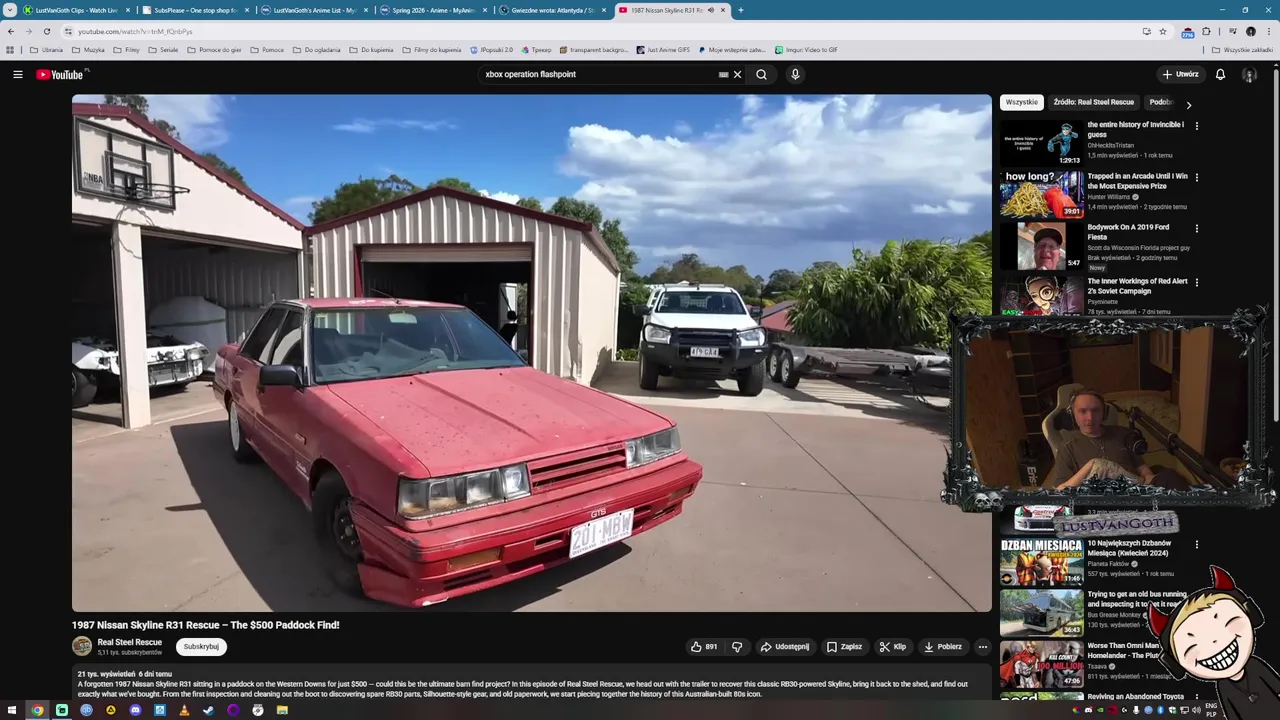
Task: Click the 'Klip' button
Action: (892, 647)
